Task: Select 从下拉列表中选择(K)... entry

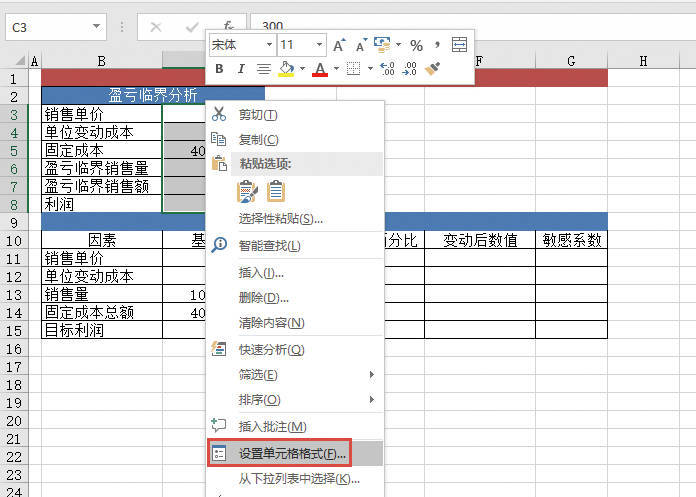Action: pos(295,479)
